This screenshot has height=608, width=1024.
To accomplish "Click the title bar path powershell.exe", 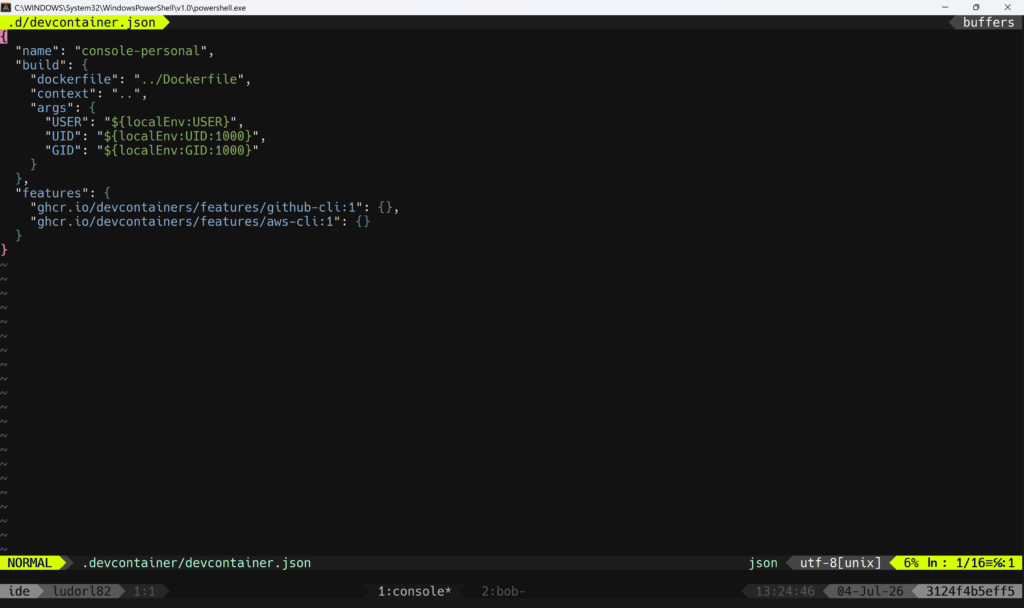I will click(x=130, y=8).
